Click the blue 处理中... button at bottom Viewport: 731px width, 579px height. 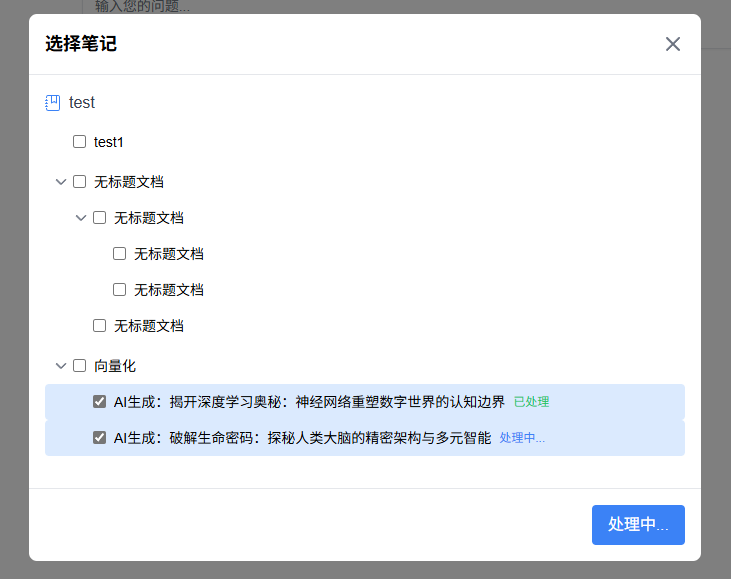pyautogui.click(x=638, y=525)
